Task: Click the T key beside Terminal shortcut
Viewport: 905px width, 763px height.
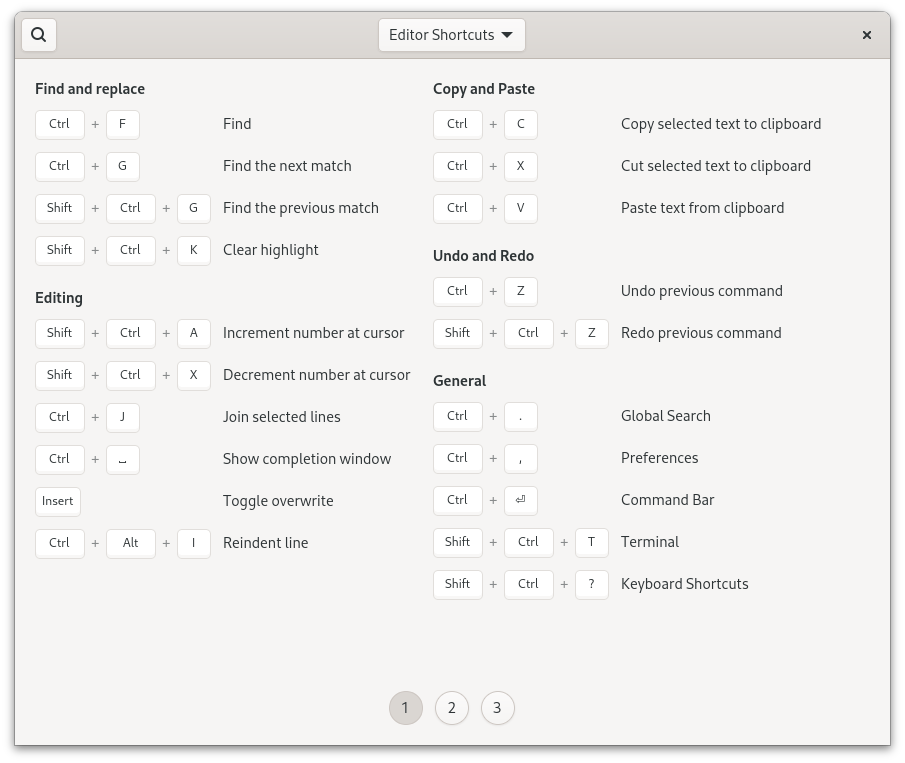Action: pyautogui.click(x=591, y=542)
